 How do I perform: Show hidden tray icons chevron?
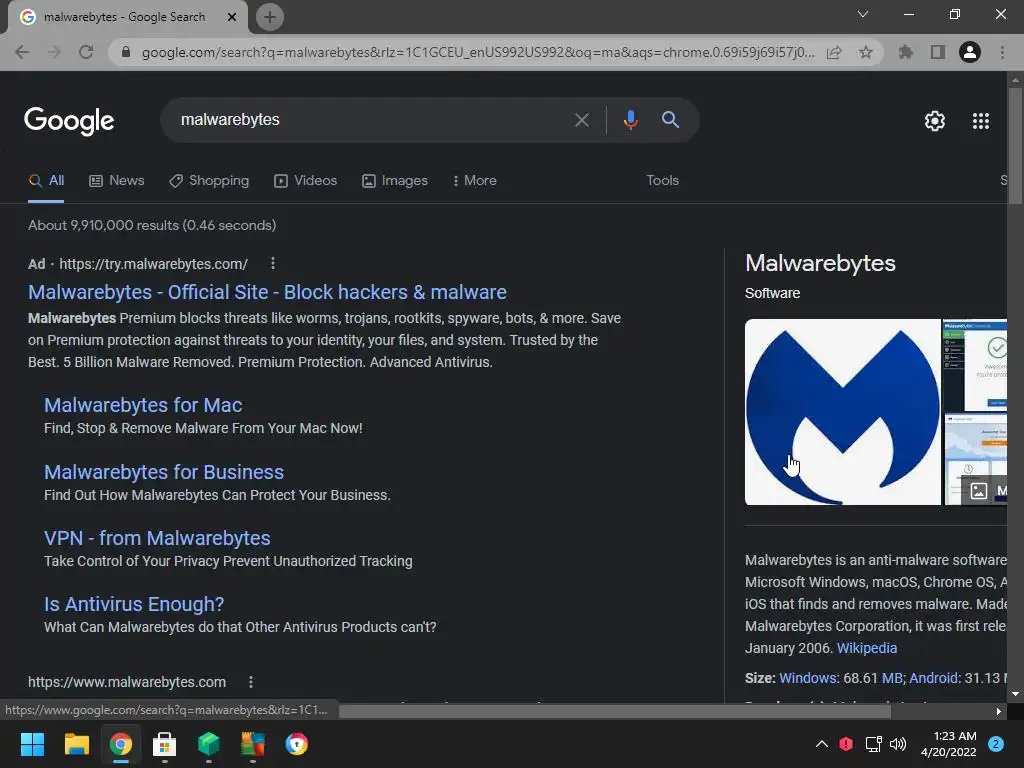tap(822, 744)
